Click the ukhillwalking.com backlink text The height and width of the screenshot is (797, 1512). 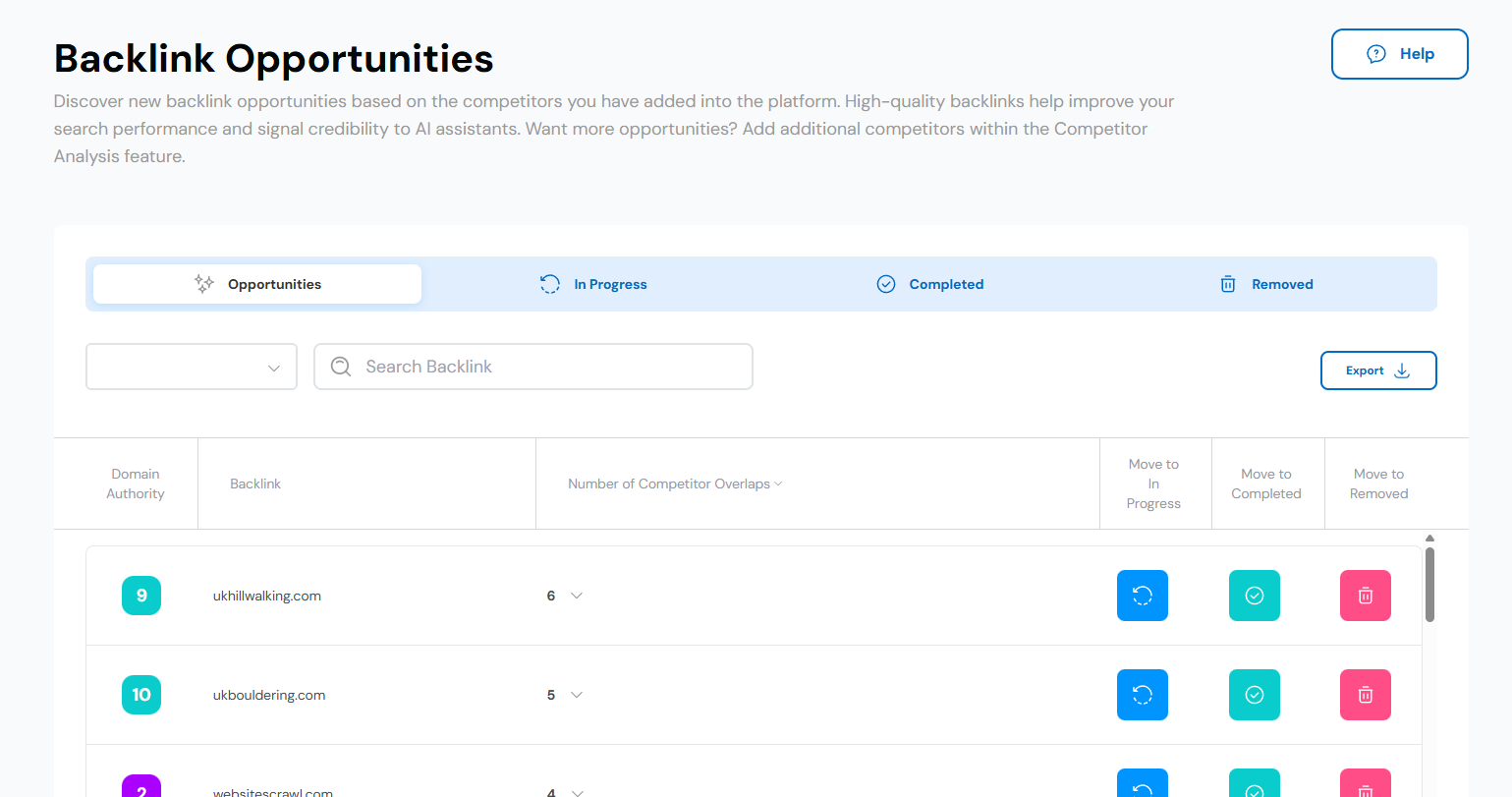(x=267, y=596)
